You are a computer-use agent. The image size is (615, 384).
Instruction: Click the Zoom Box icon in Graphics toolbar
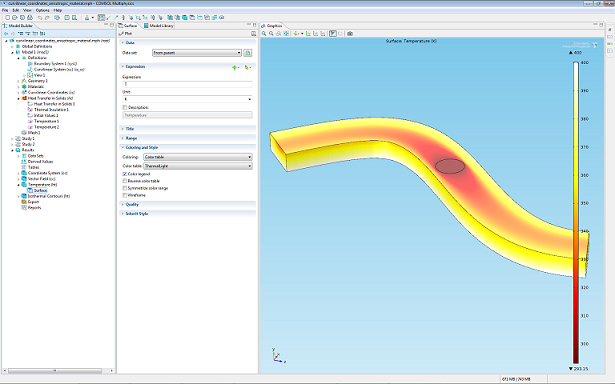click(x=278, y=34)
